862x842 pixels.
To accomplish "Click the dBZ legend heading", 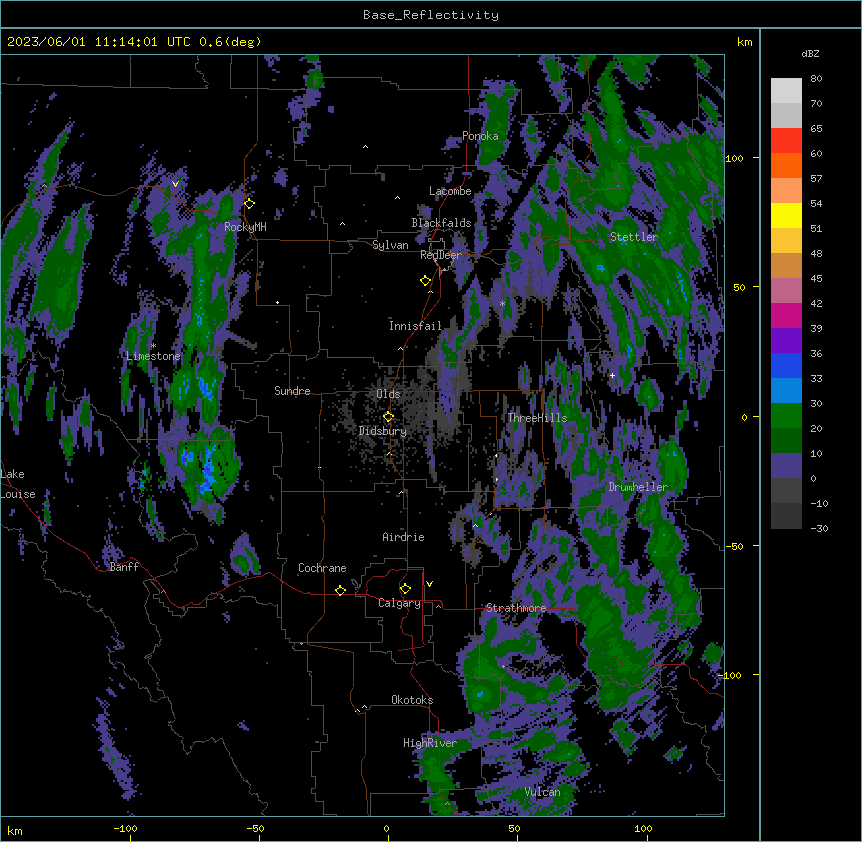I will coord(810,53).
